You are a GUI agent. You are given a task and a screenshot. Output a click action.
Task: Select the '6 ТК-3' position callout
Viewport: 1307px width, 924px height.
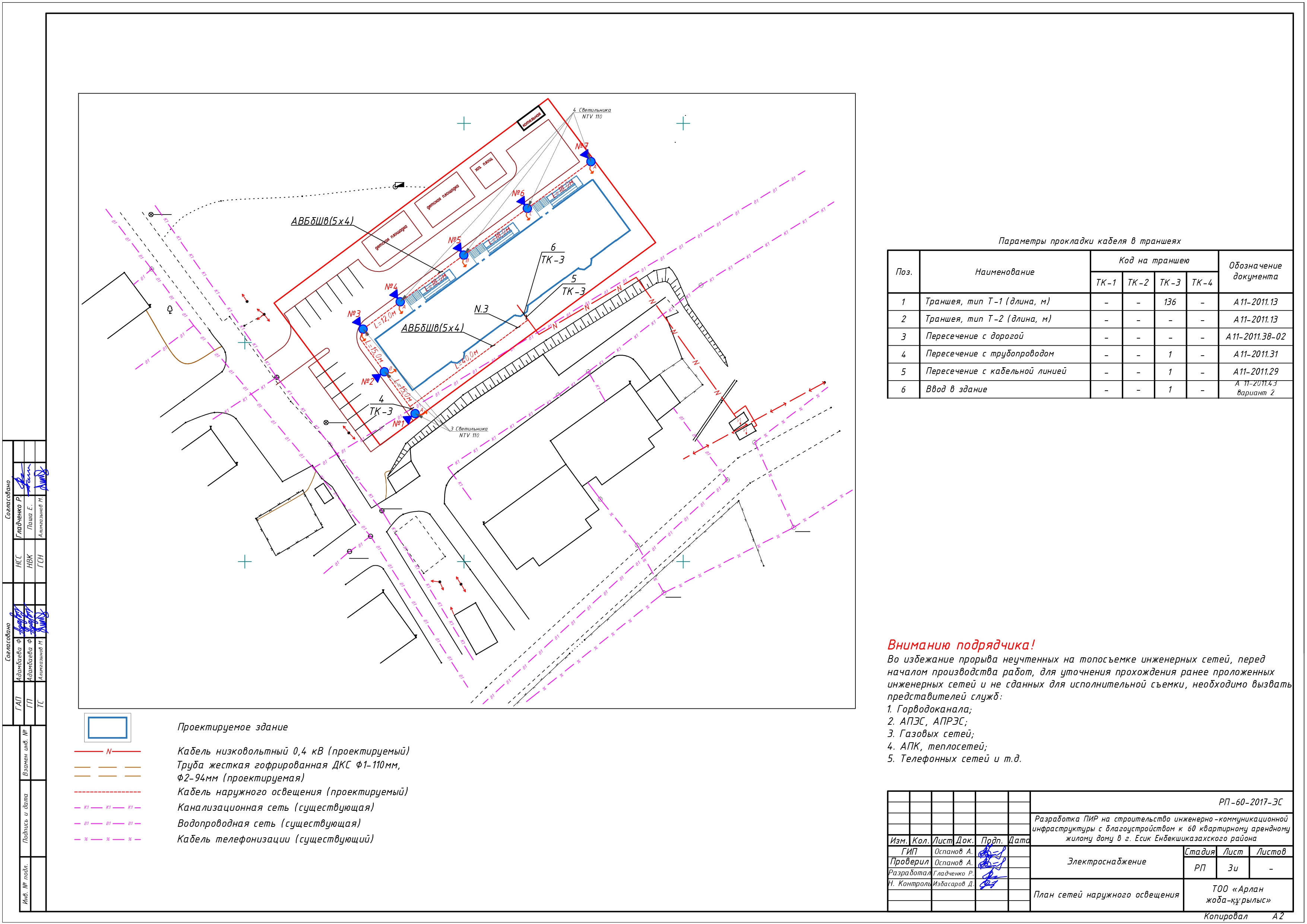(x=553, y=254)
